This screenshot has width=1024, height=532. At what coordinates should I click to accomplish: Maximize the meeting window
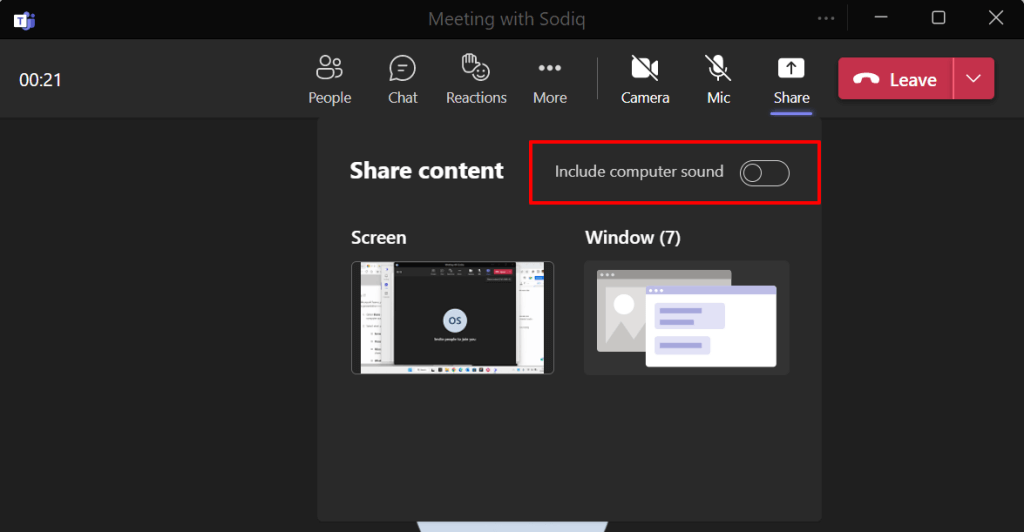(x=938, y=18)
